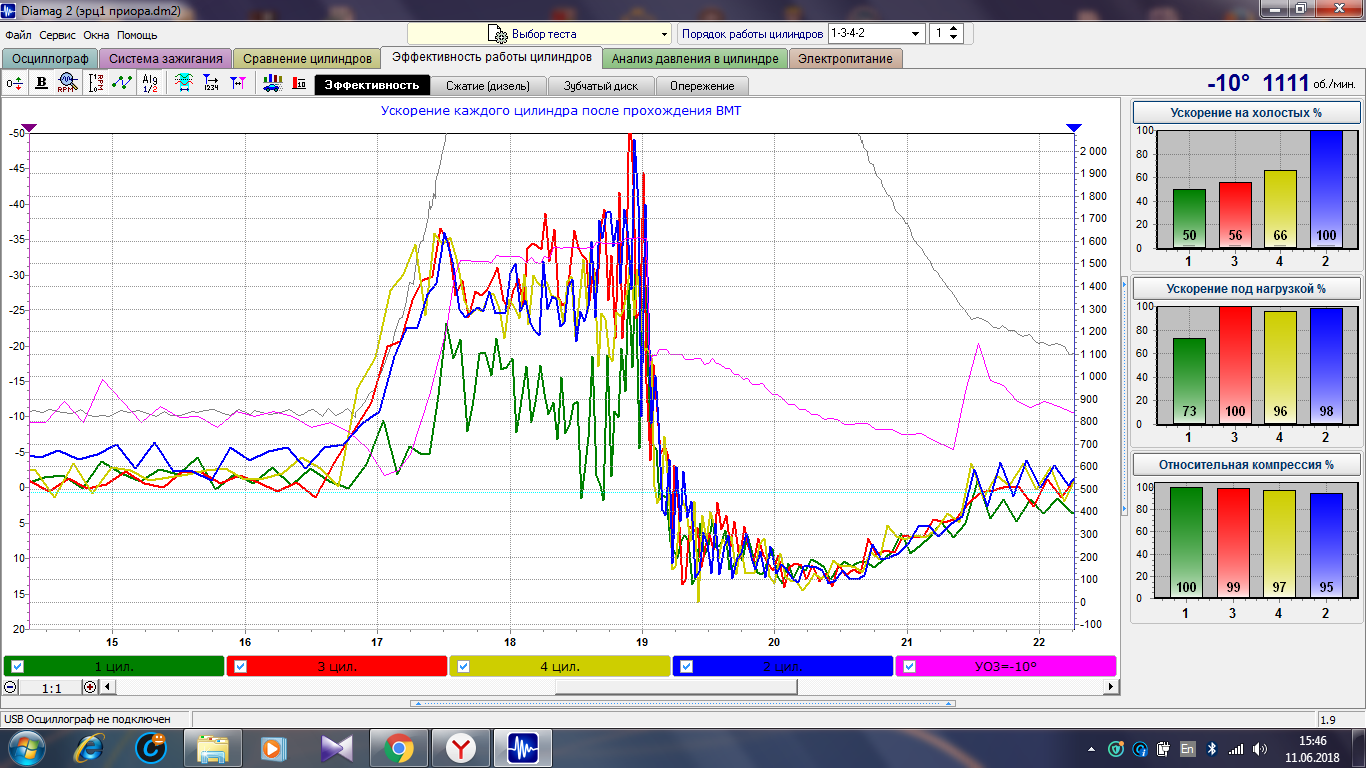Image resolution: width=1366 pixels, height=768 pixels.
Task: Click the Windows Start button
Action: pos(26,747)
